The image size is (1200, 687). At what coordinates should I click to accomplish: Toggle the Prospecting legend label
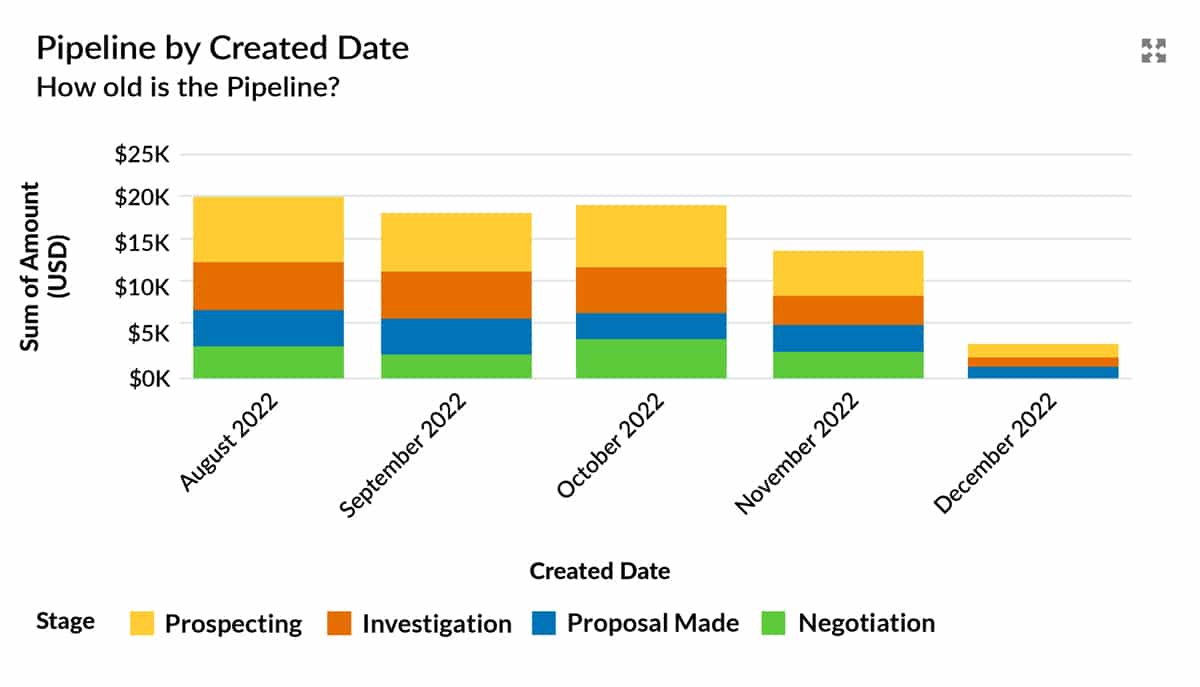coord(233,624)
